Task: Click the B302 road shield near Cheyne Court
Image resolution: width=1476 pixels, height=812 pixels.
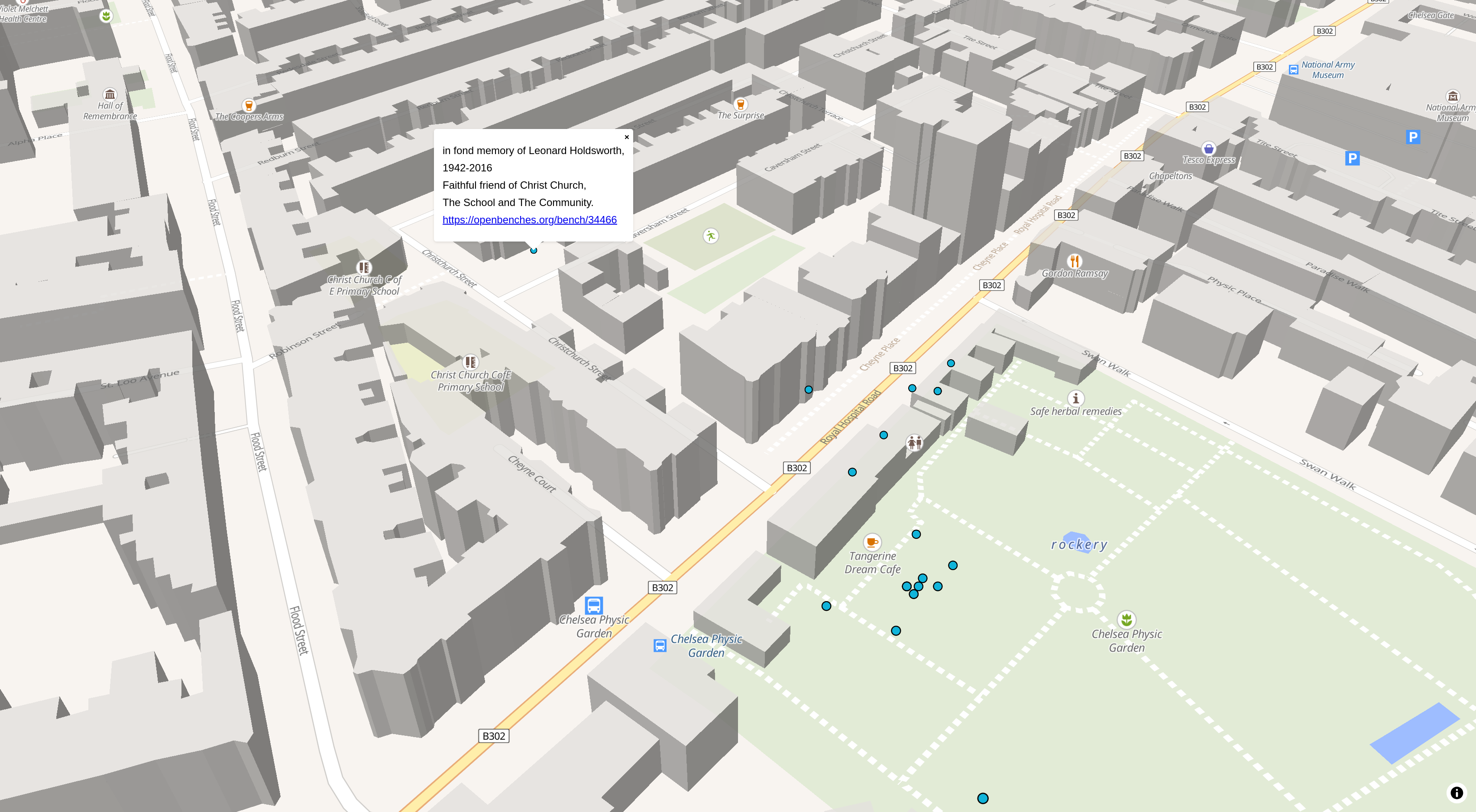Action: click(662, 587)
